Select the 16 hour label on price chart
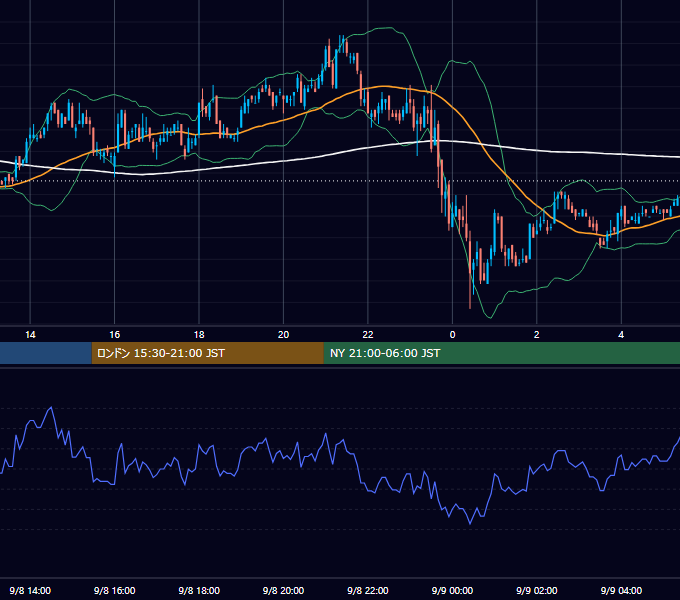 tap(114, 335)
